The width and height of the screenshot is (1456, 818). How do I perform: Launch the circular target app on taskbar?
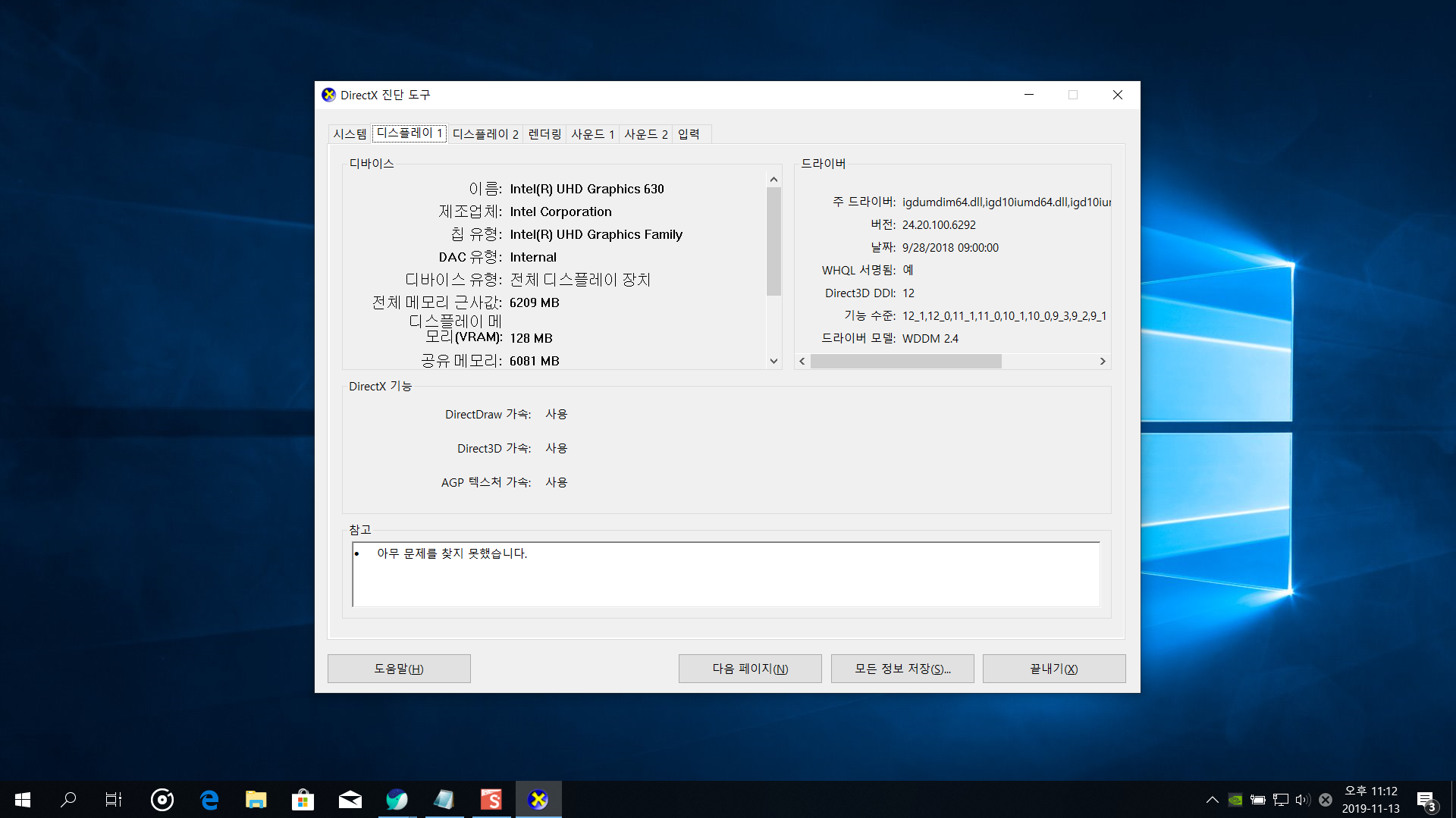[x=162, y=799]
